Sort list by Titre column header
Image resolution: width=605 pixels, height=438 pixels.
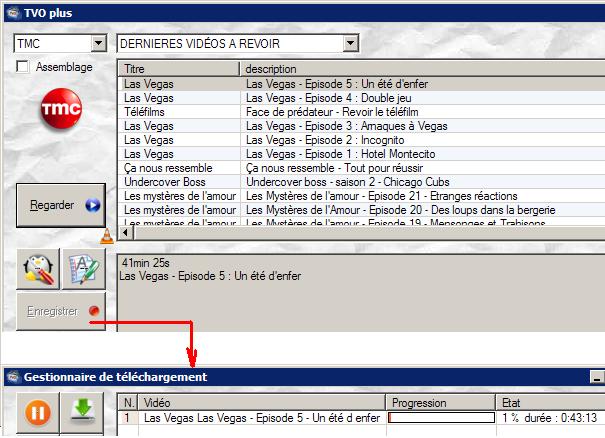point(179,69)
